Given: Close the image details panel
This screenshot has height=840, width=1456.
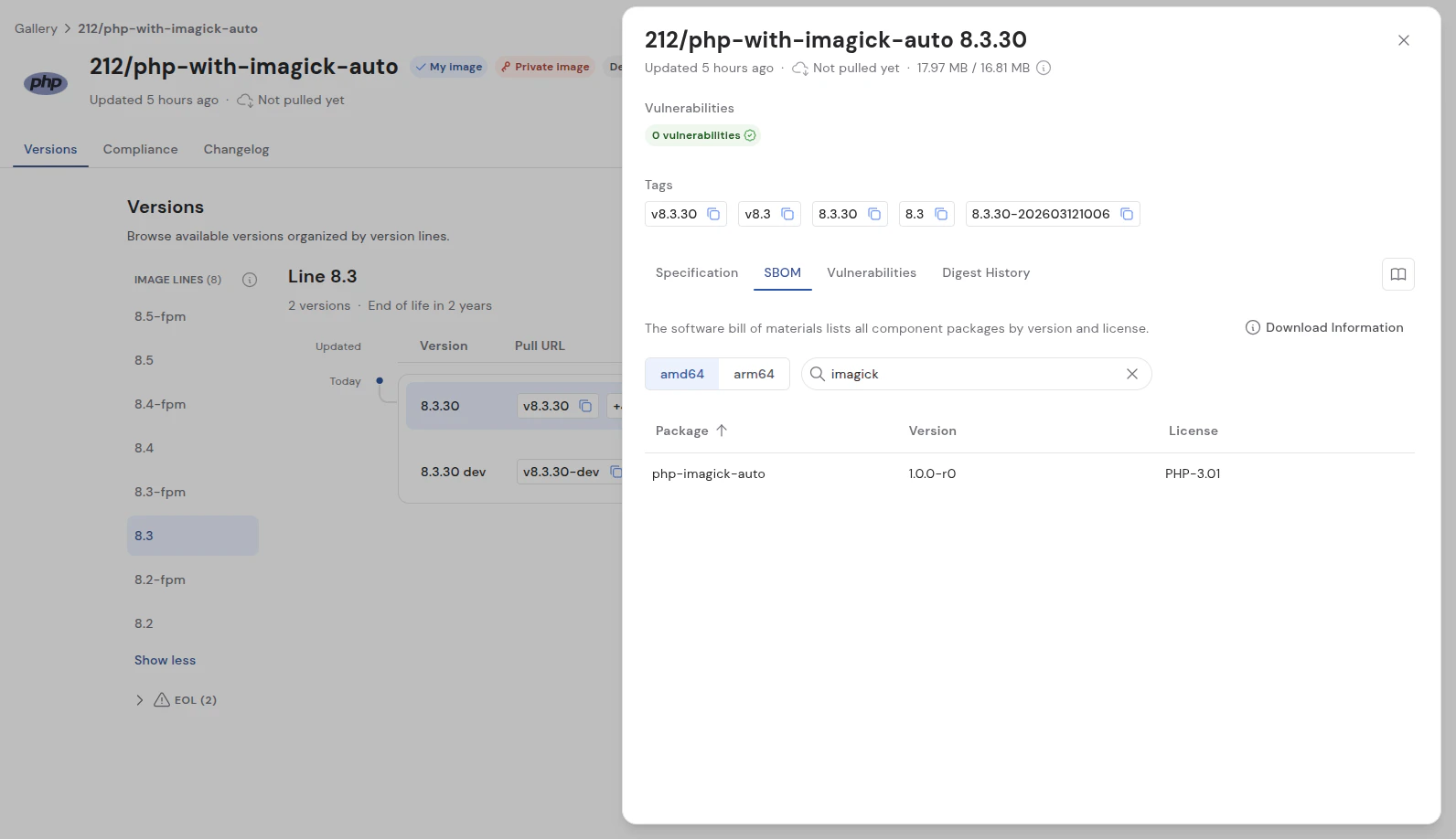Looking at the screenshot, I should click(x=1404, y=40).
